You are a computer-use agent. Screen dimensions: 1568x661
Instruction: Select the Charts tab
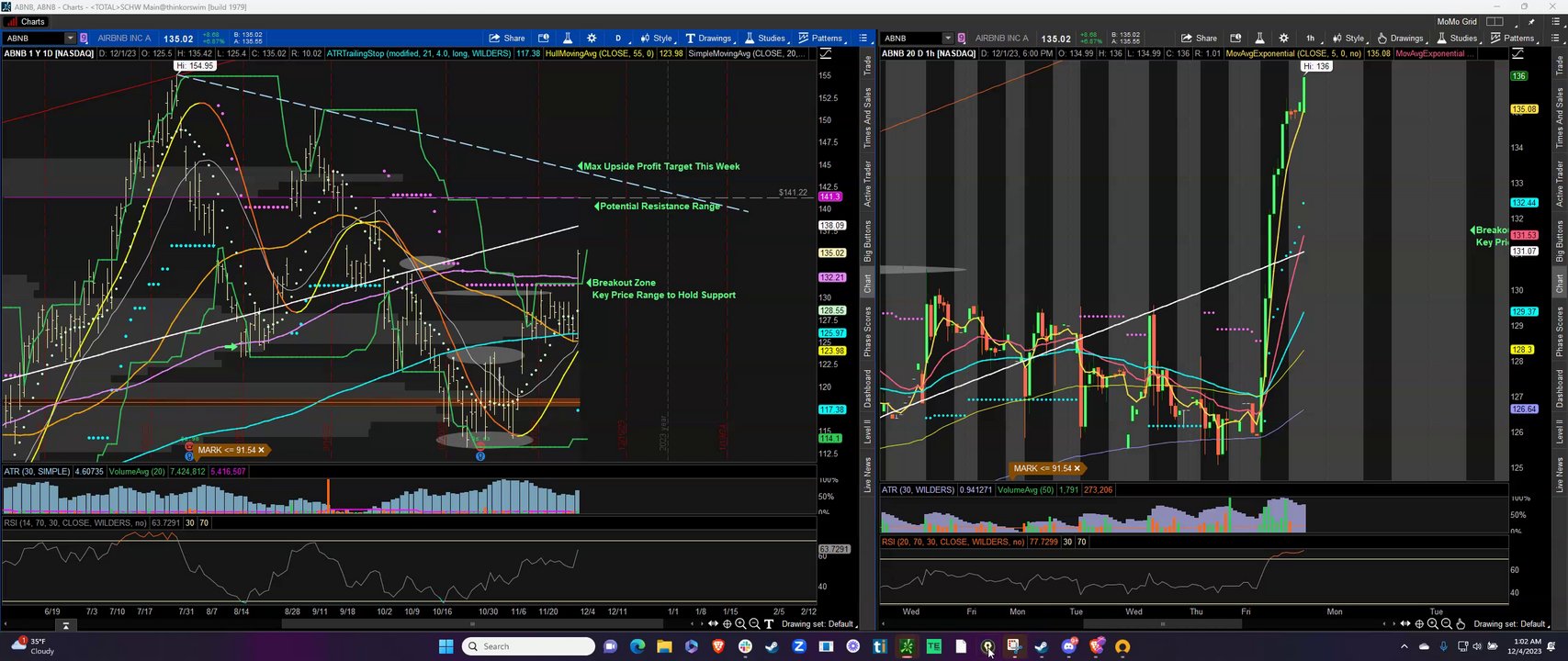click(26, 21)
